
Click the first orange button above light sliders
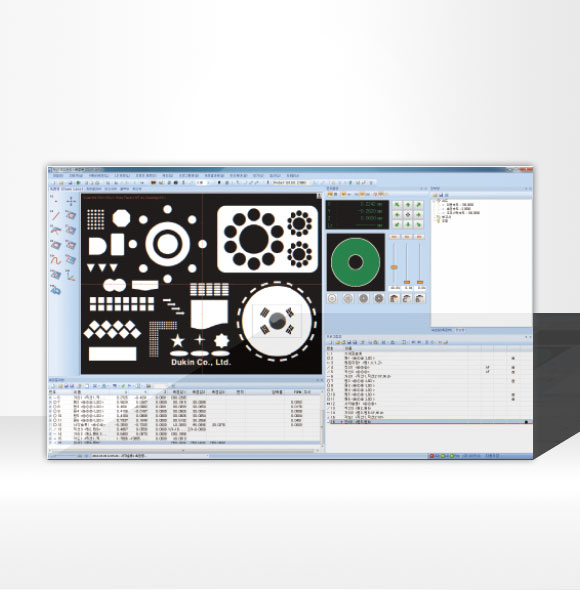click(394, 237)
